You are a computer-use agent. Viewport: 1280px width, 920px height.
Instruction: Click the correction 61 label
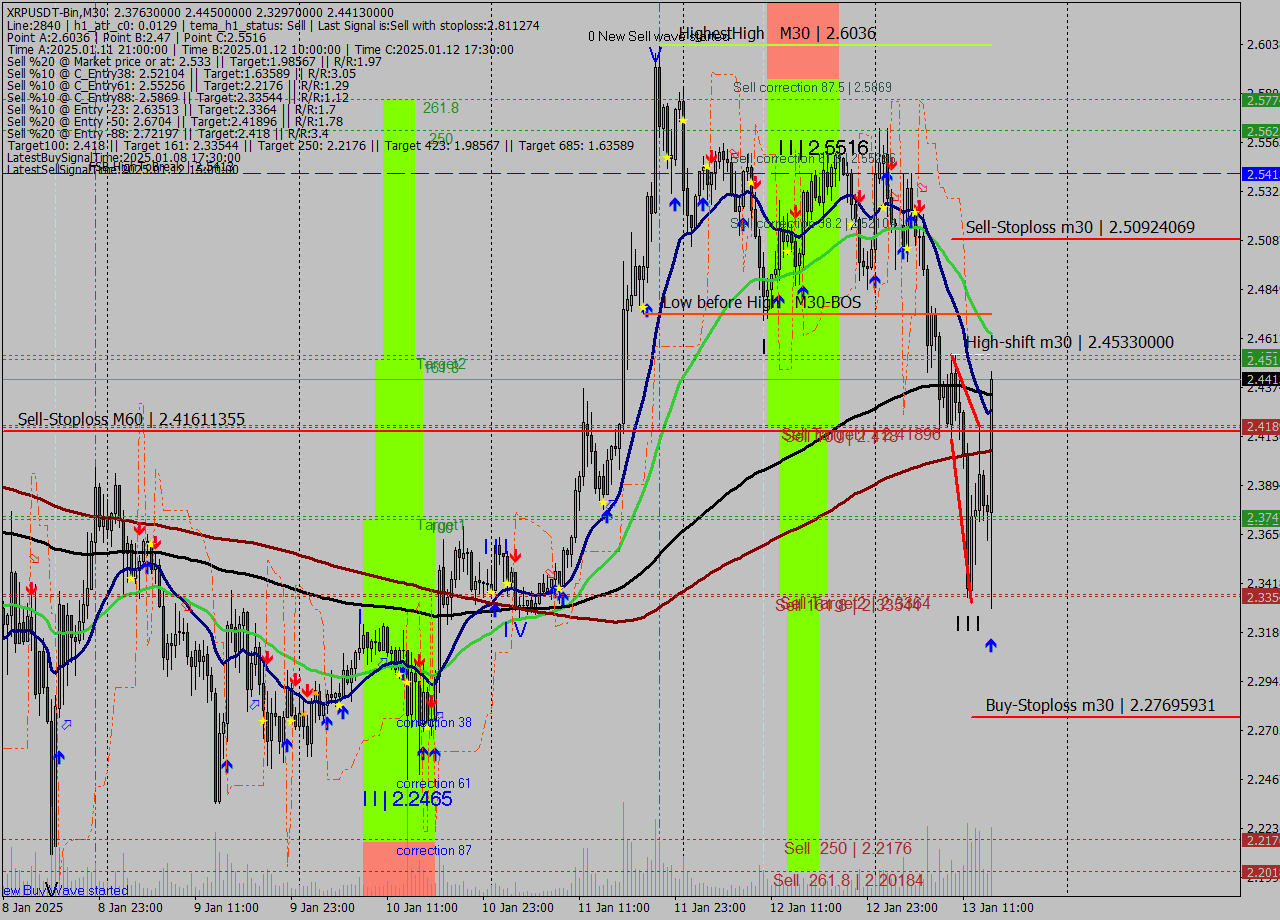tap(433, 783)
